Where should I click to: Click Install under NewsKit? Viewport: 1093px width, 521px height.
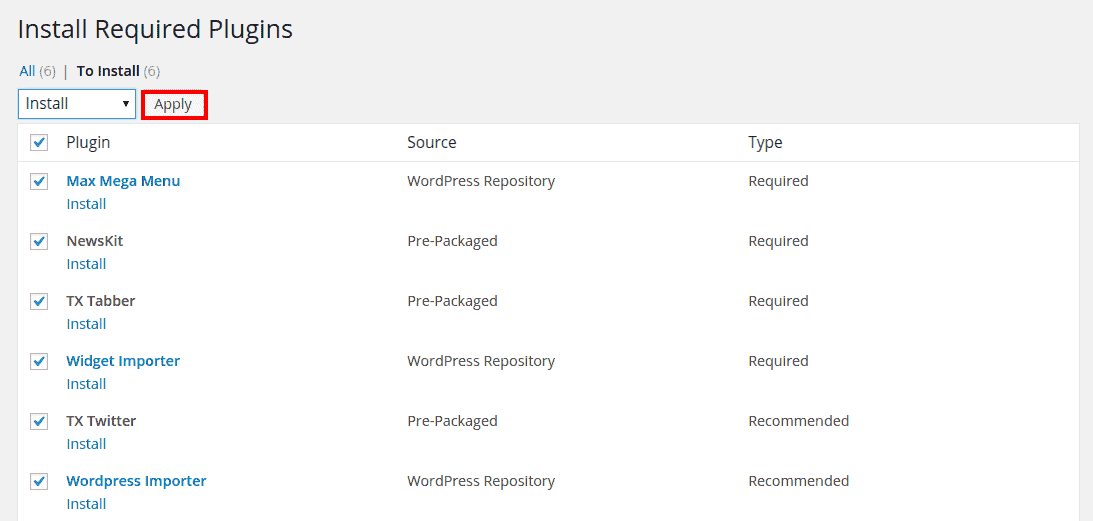(x=86, y=264)
